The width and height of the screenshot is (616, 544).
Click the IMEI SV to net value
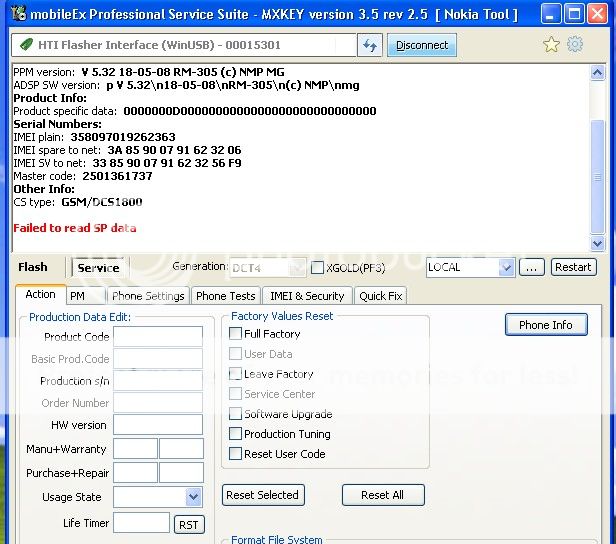[x=167, y=163]
